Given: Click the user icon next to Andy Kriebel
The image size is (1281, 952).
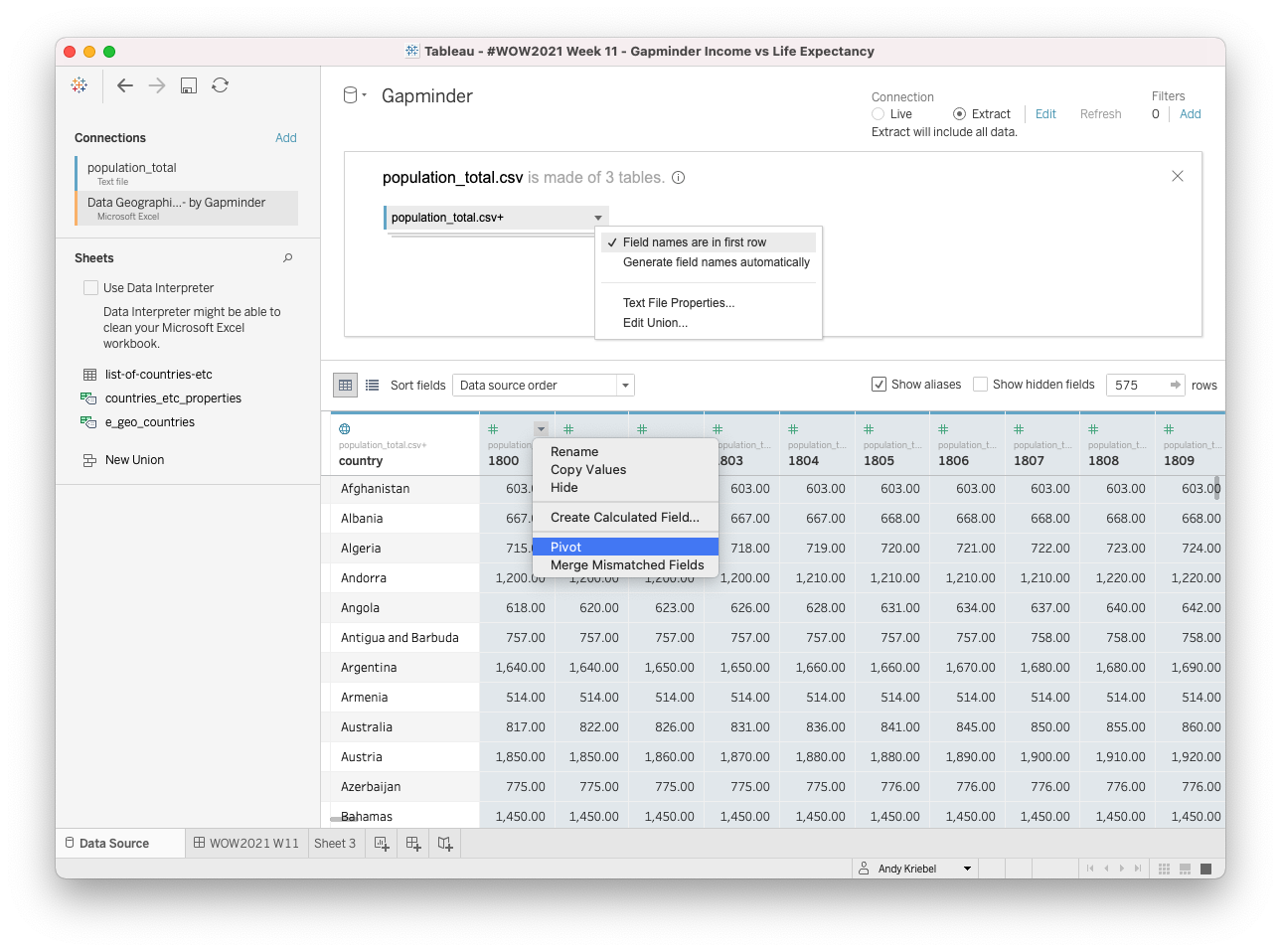Looking at the screenshot, I should pyautogui.click(x=865, y=869).
